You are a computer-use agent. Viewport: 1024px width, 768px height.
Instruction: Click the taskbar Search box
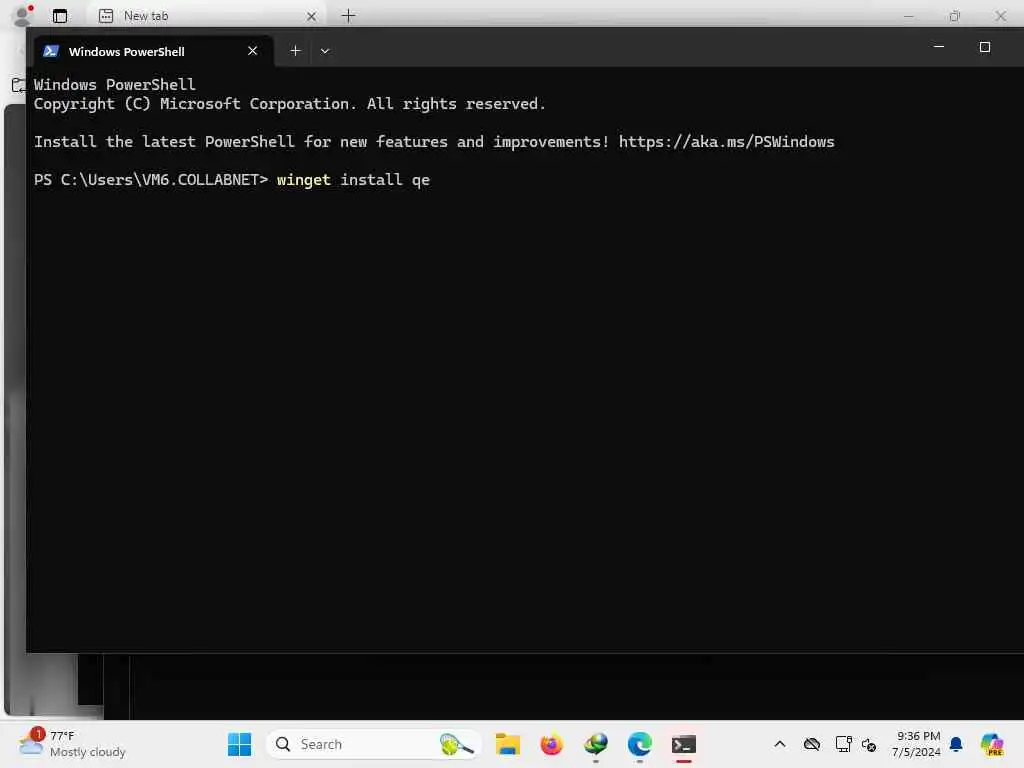tap(374, 744)
